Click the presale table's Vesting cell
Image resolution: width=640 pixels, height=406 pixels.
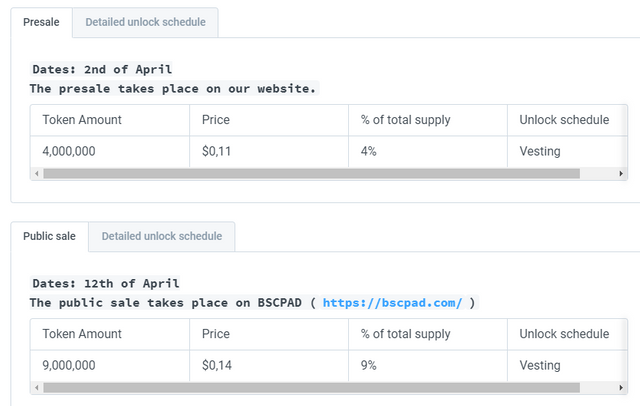(x=540, y=152)
